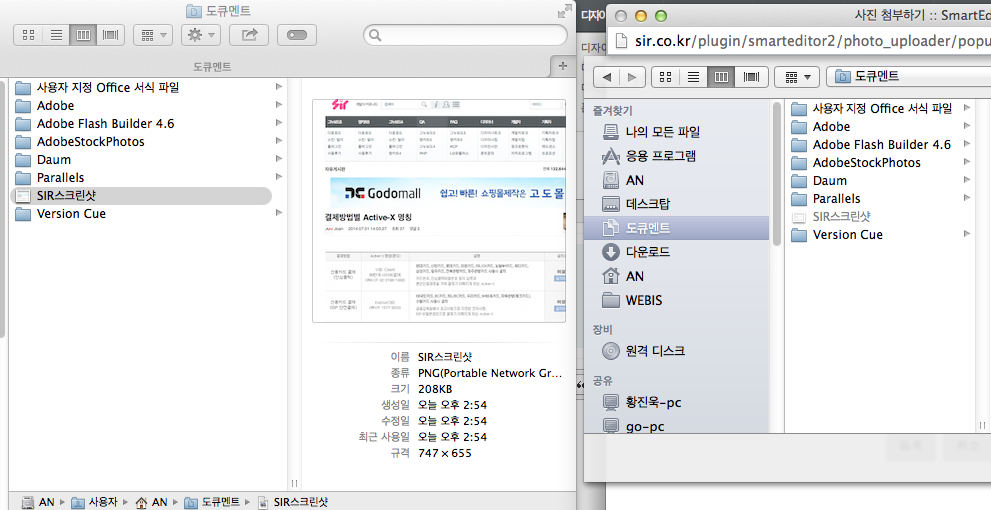Click the Edit Tags button in Finder toolbar
Screen dimensions: 991x510
point(296,35)
